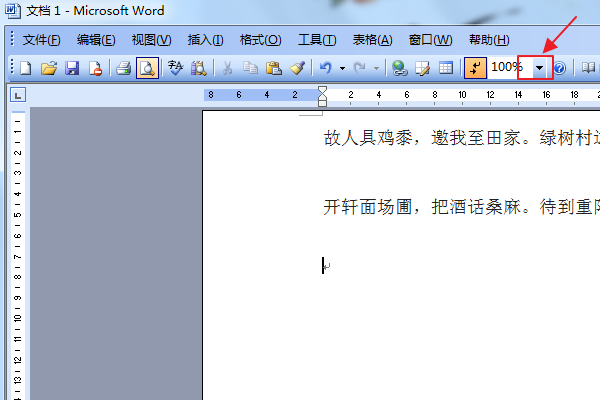600x400 pixels.
Task: Click the left indent marker on ruler
Action: pos(323,103)
